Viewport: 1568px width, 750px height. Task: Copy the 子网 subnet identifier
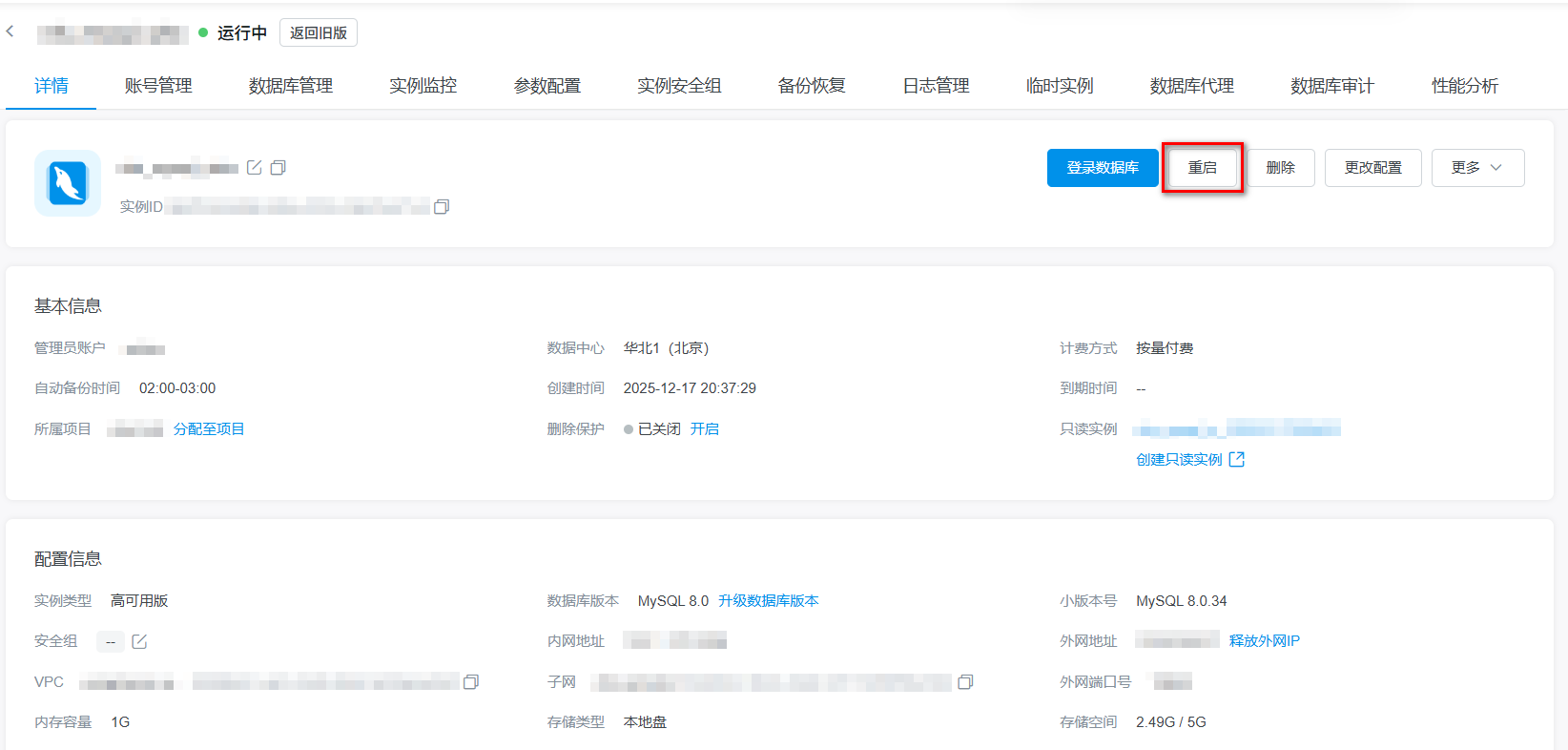click(965, 682)
